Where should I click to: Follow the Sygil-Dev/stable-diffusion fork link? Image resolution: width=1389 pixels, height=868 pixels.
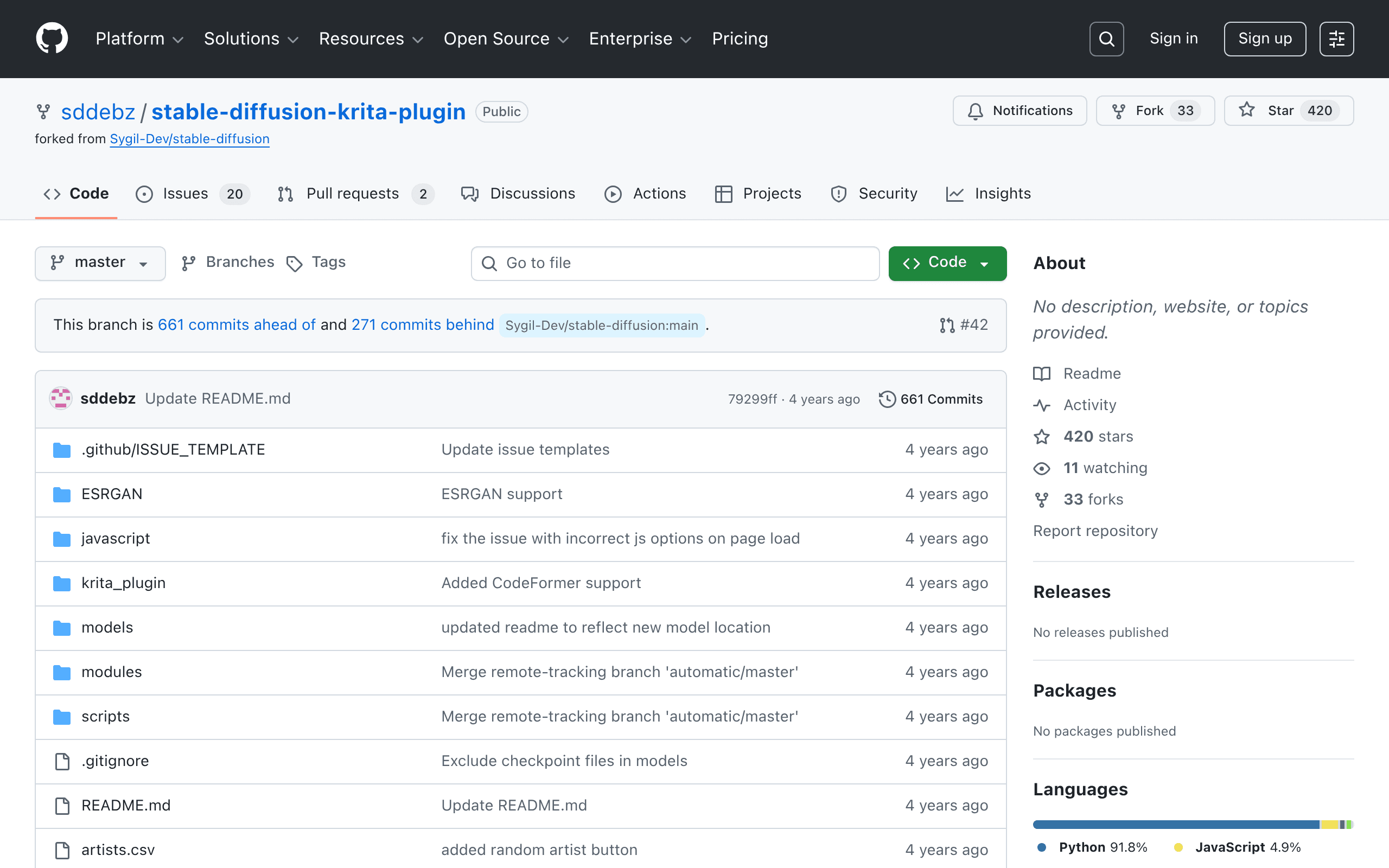pyautogui.click(x=189, y=139)
